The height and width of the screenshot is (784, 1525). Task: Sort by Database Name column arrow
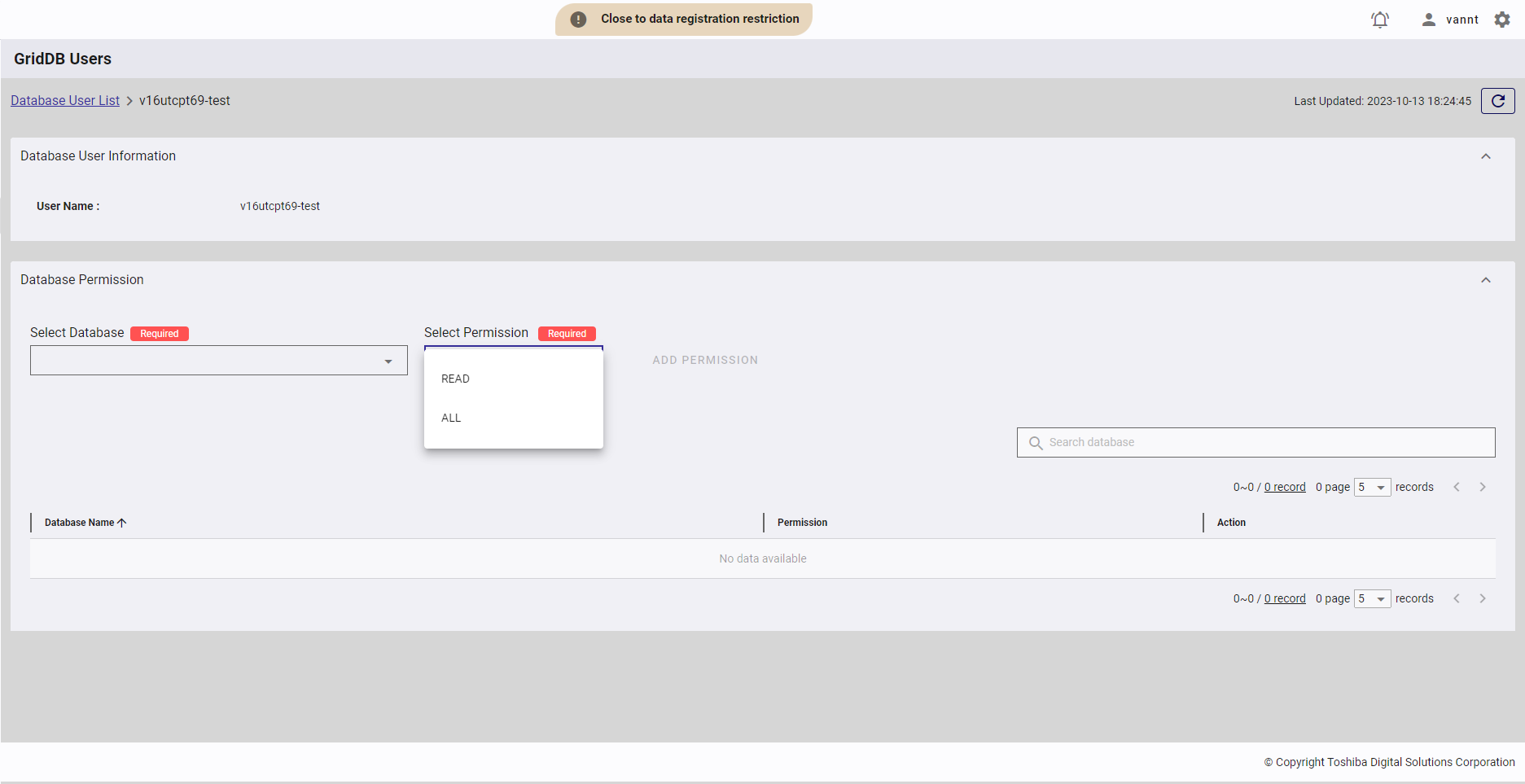click(x=122, y=523)
